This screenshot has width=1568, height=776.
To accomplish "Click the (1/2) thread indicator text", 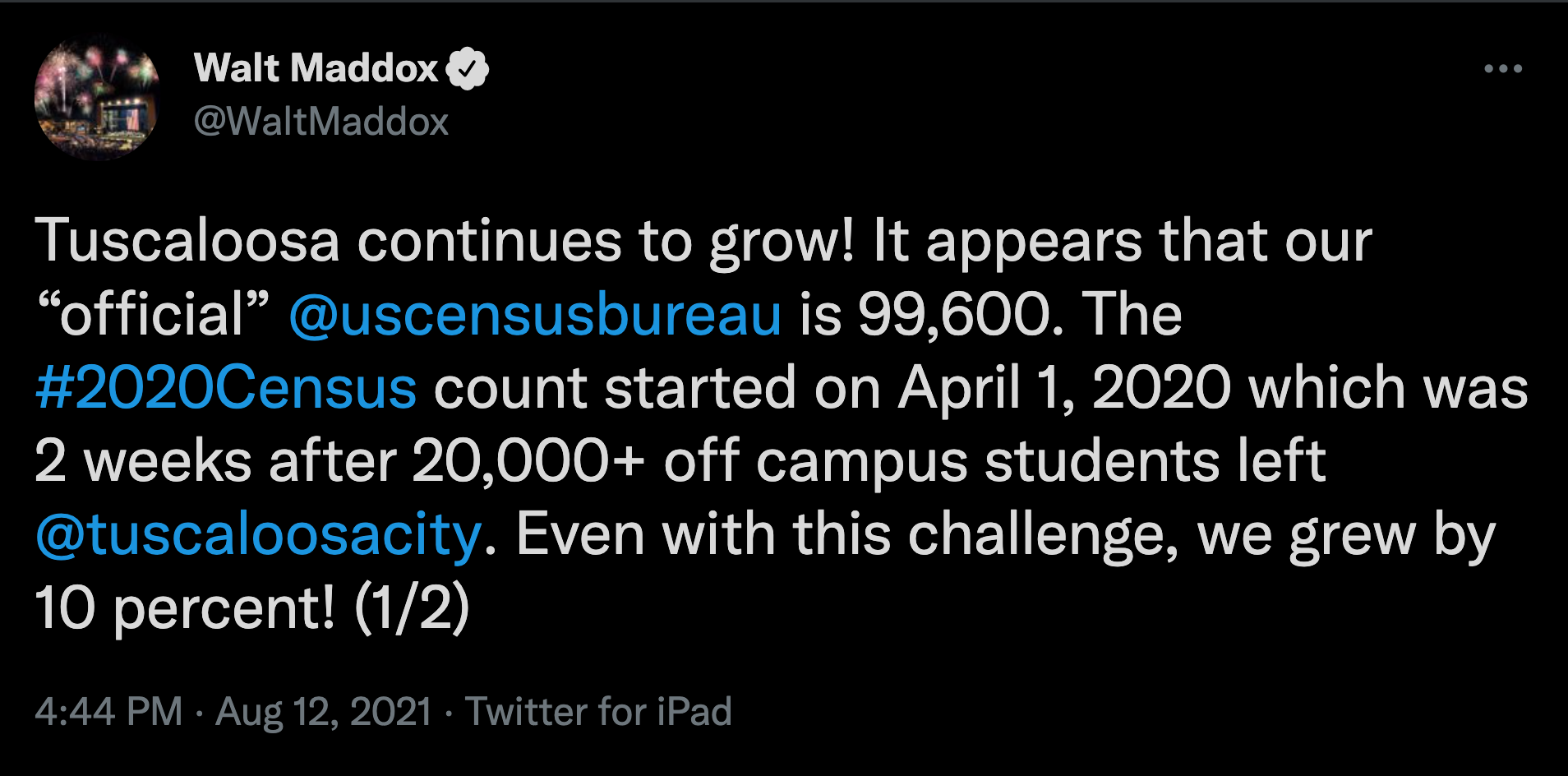I will pyautogui.click(x=412, y=607).
